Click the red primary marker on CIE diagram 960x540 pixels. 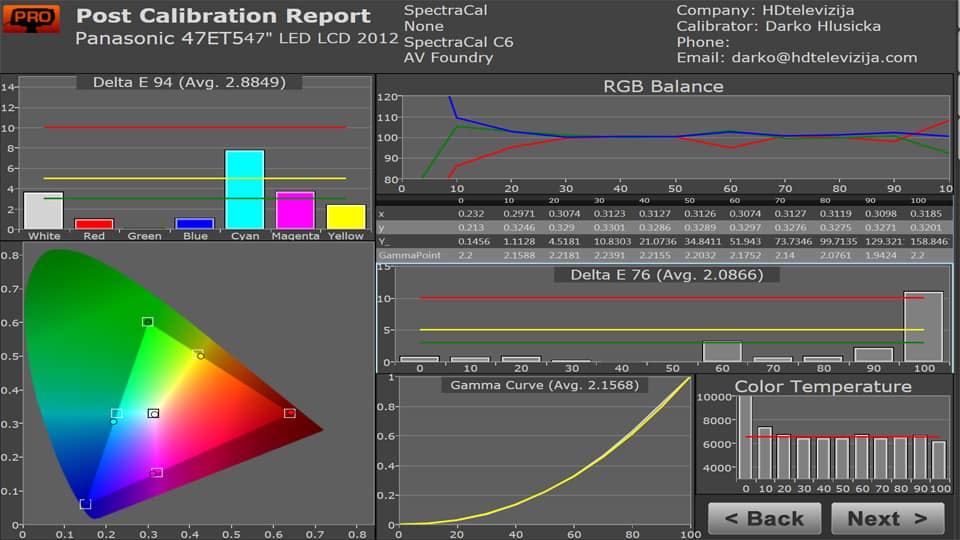coord(290,413)
